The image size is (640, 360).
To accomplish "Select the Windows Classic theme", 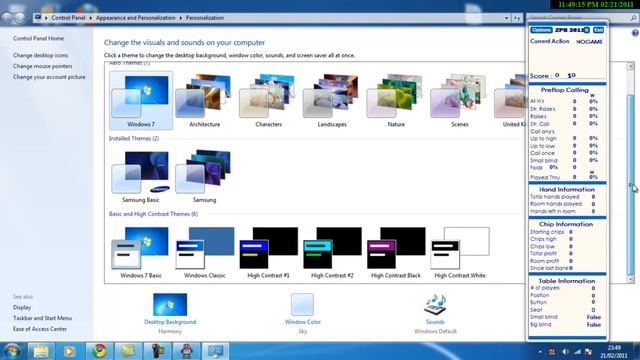I will [x=204, y=252].
